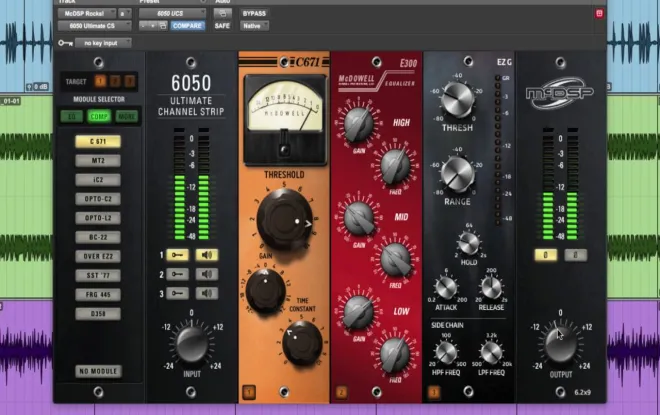This screenshot has height=415, width=660.
Task: Select the C 671 module
Action: click(x=98, y=141)
